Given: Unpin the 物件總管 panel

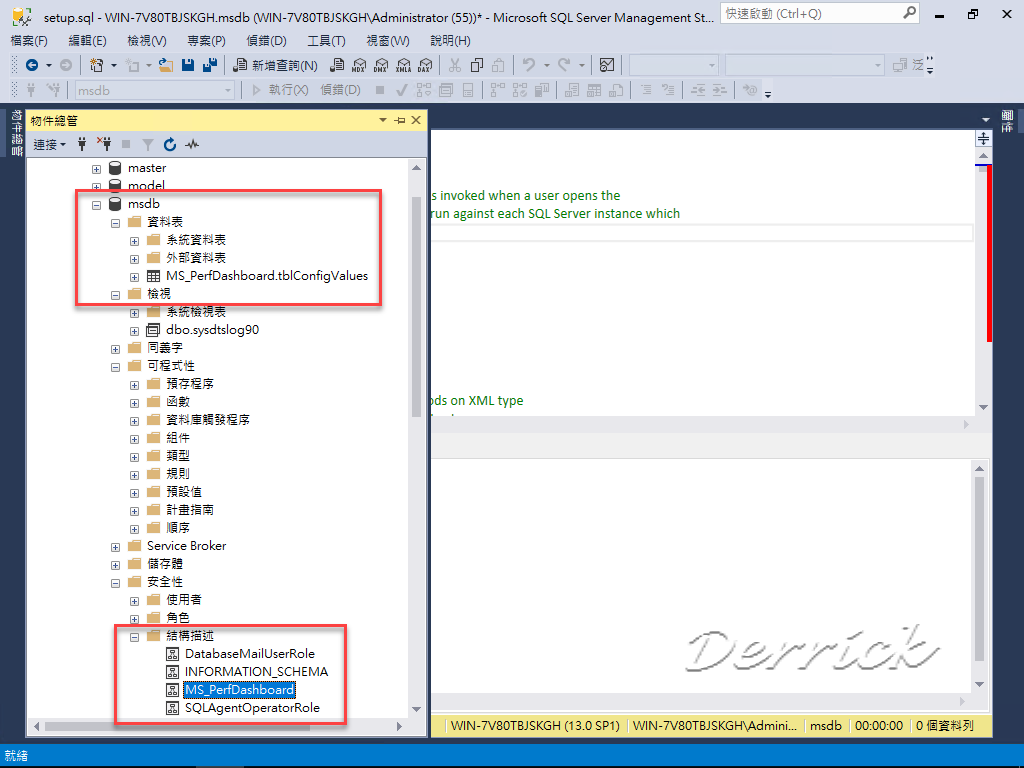Looking at the screenshot, I should coord(399,119).
